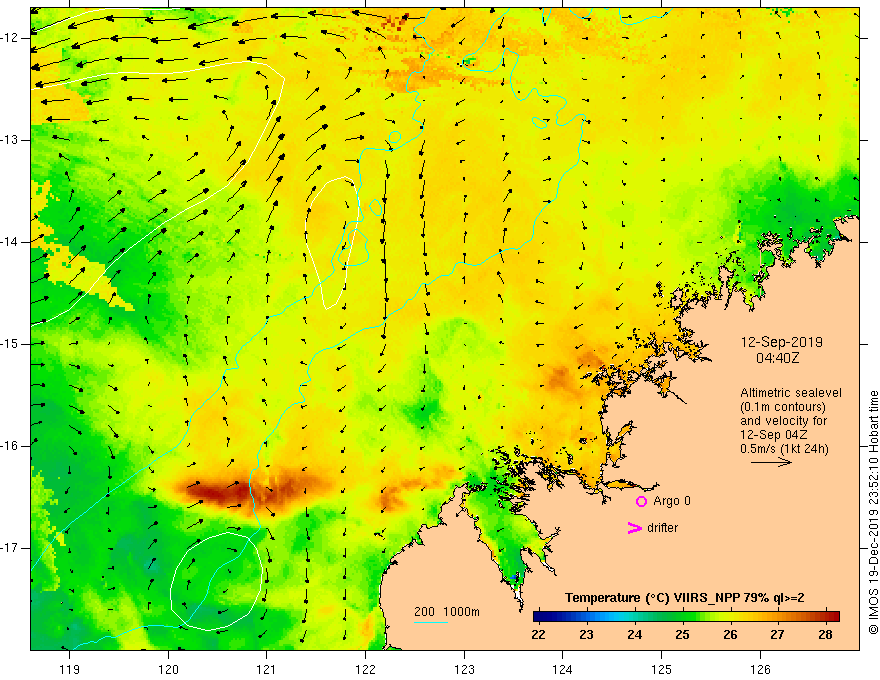Click the 'Altimetric sealevel' caption line
Viewport: 880px width, 680px height.
(x=791, y=393)
